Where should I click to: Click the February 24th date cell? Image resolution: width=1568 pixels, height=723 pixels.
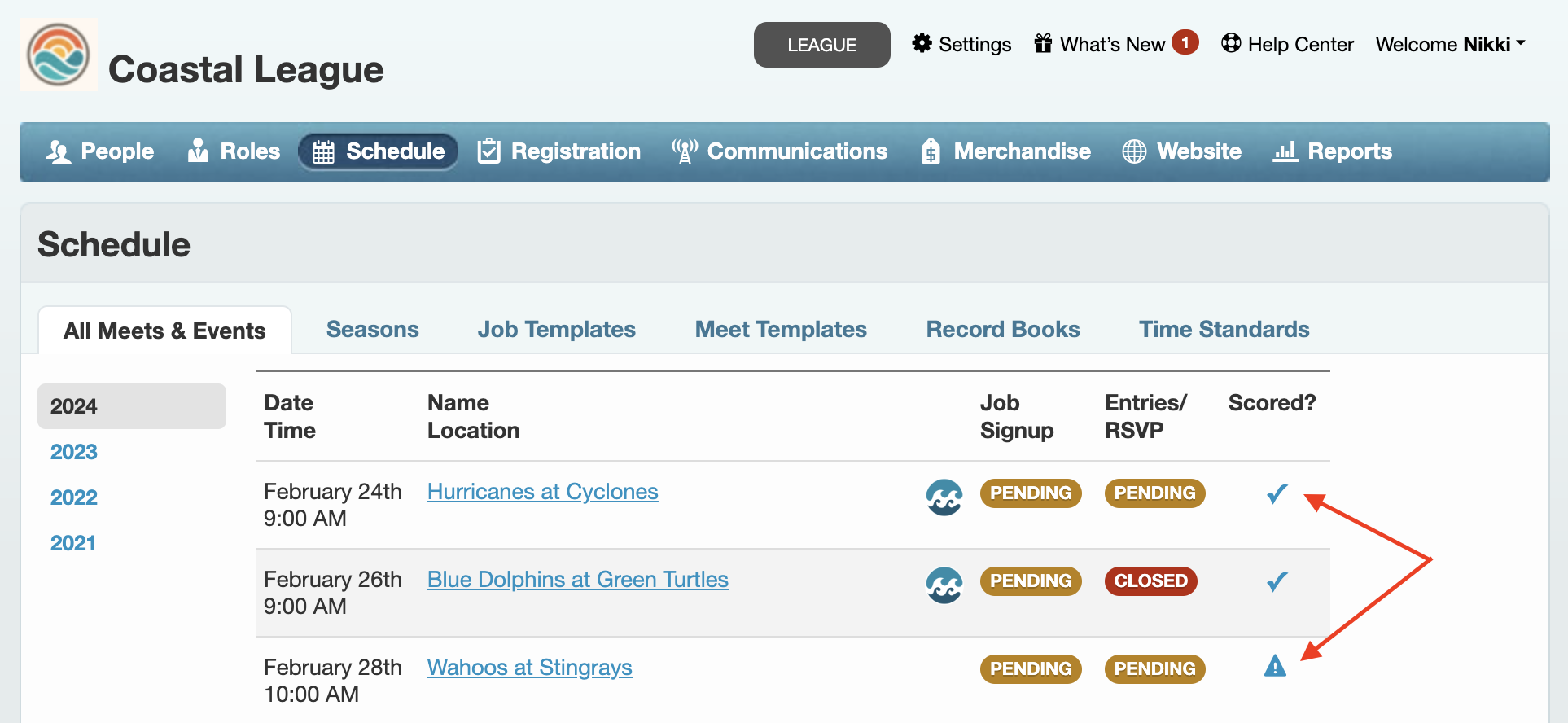coord(333,505)
